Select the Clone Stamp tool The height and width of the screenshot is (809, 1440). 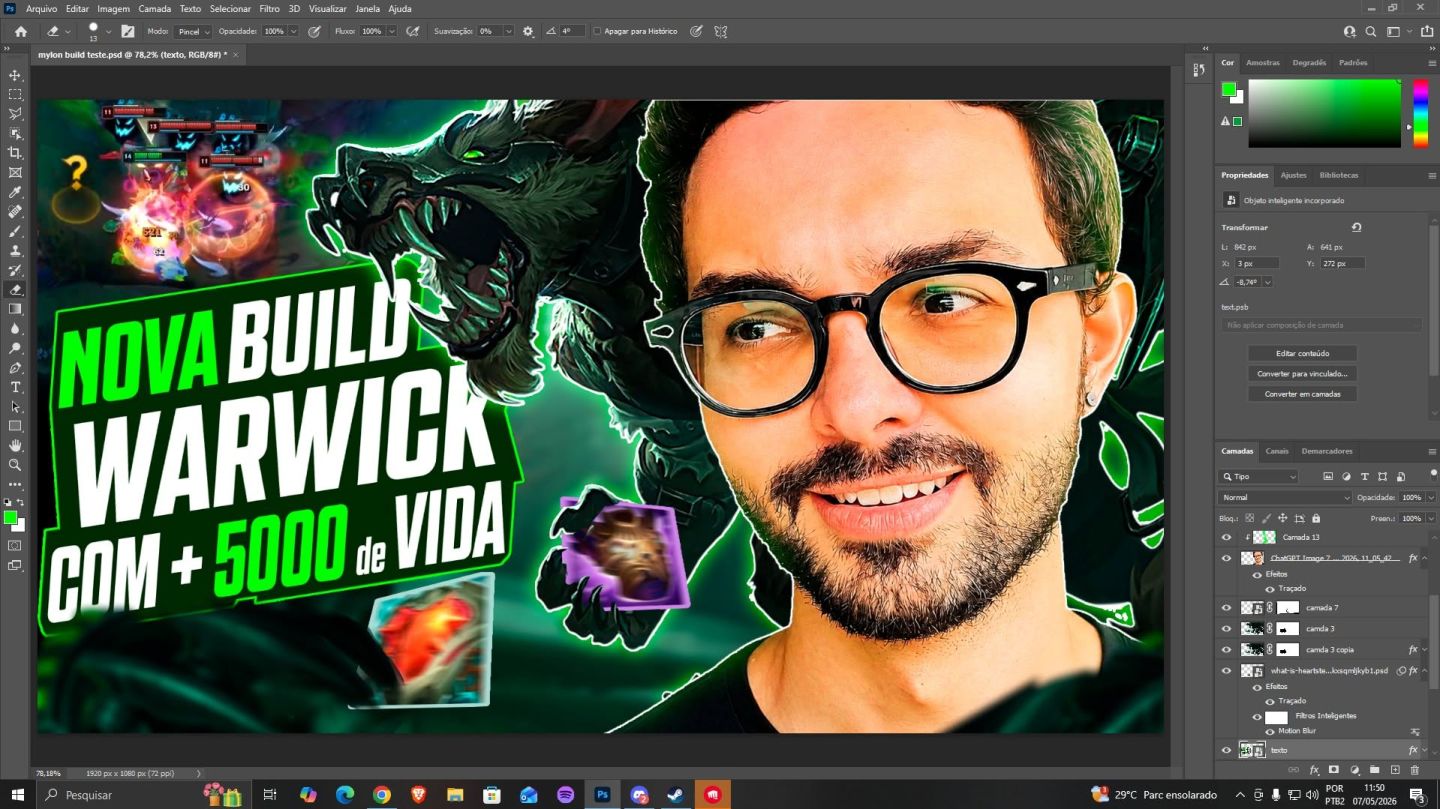pyautogui.click(x=15, y=251)
